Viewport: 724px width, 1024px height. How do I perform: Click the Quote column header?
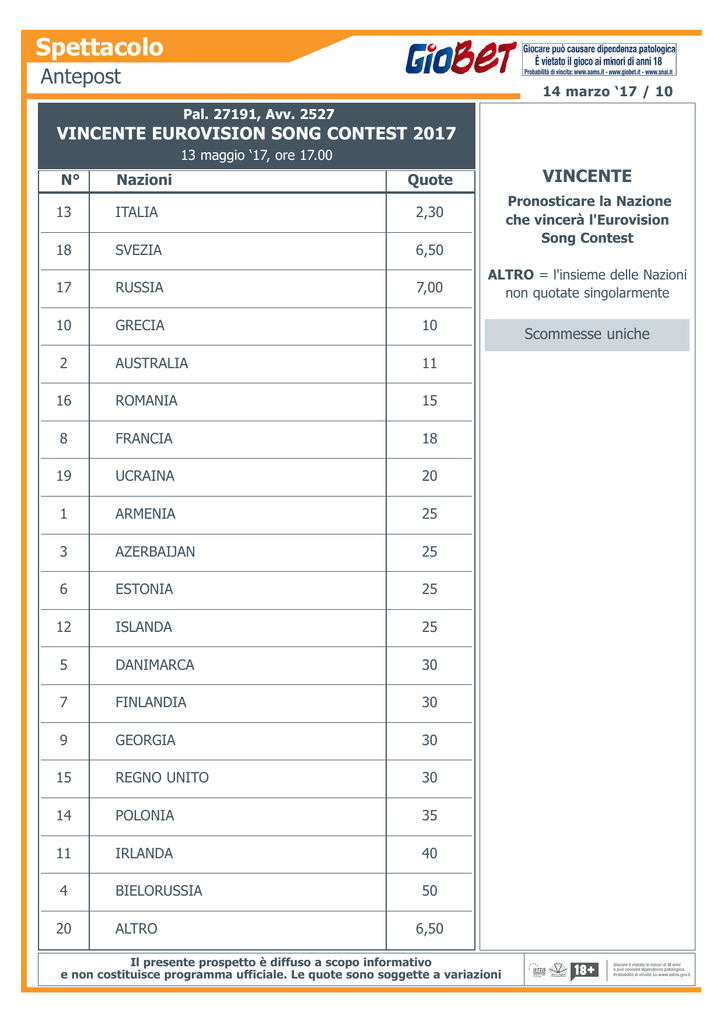(430, 180)
